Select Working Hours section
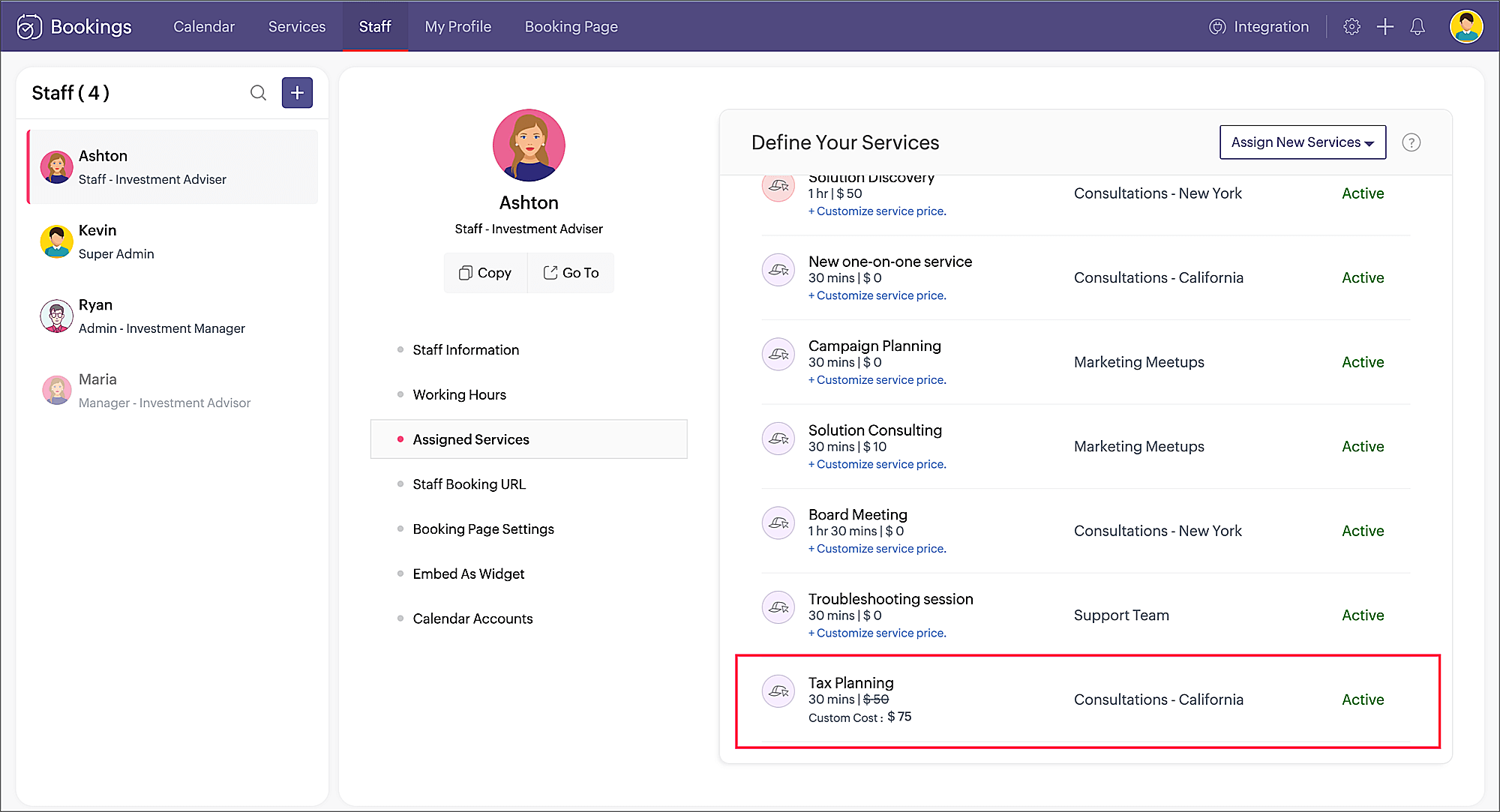 click(459, 394)
